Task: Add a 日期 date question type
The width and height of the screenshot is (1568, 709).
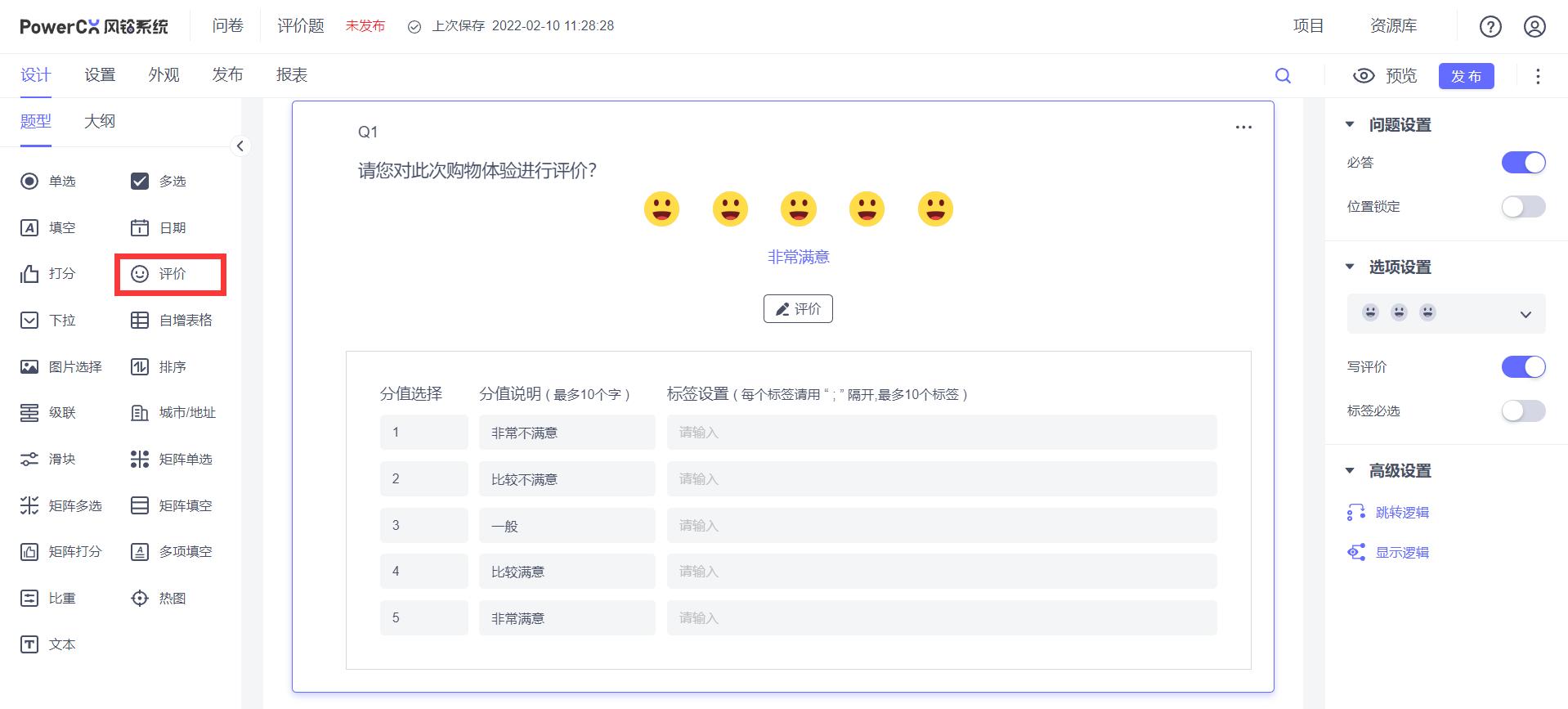Action: click(x=159, y=228)
